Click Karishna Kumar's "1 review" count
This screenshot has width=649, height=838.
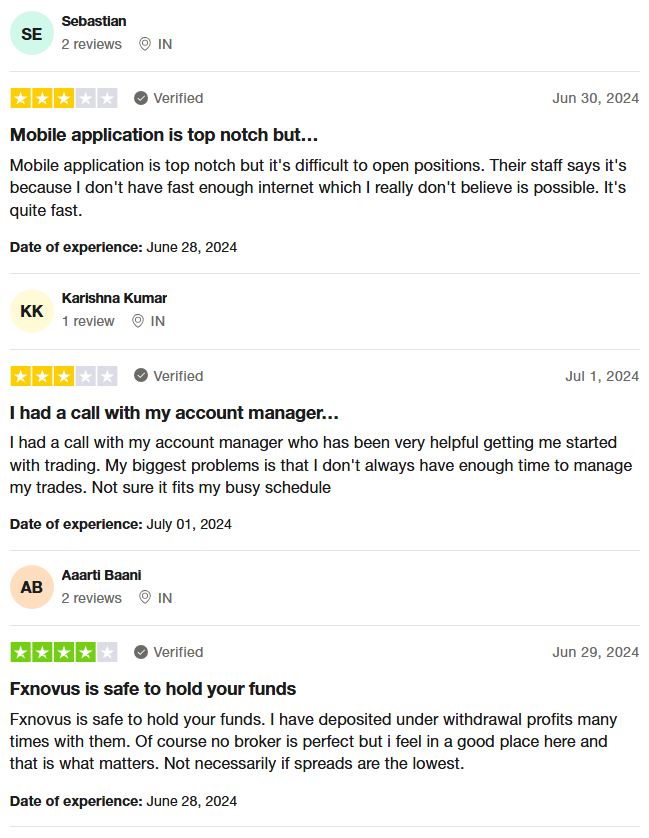click(x=88, y=321)
